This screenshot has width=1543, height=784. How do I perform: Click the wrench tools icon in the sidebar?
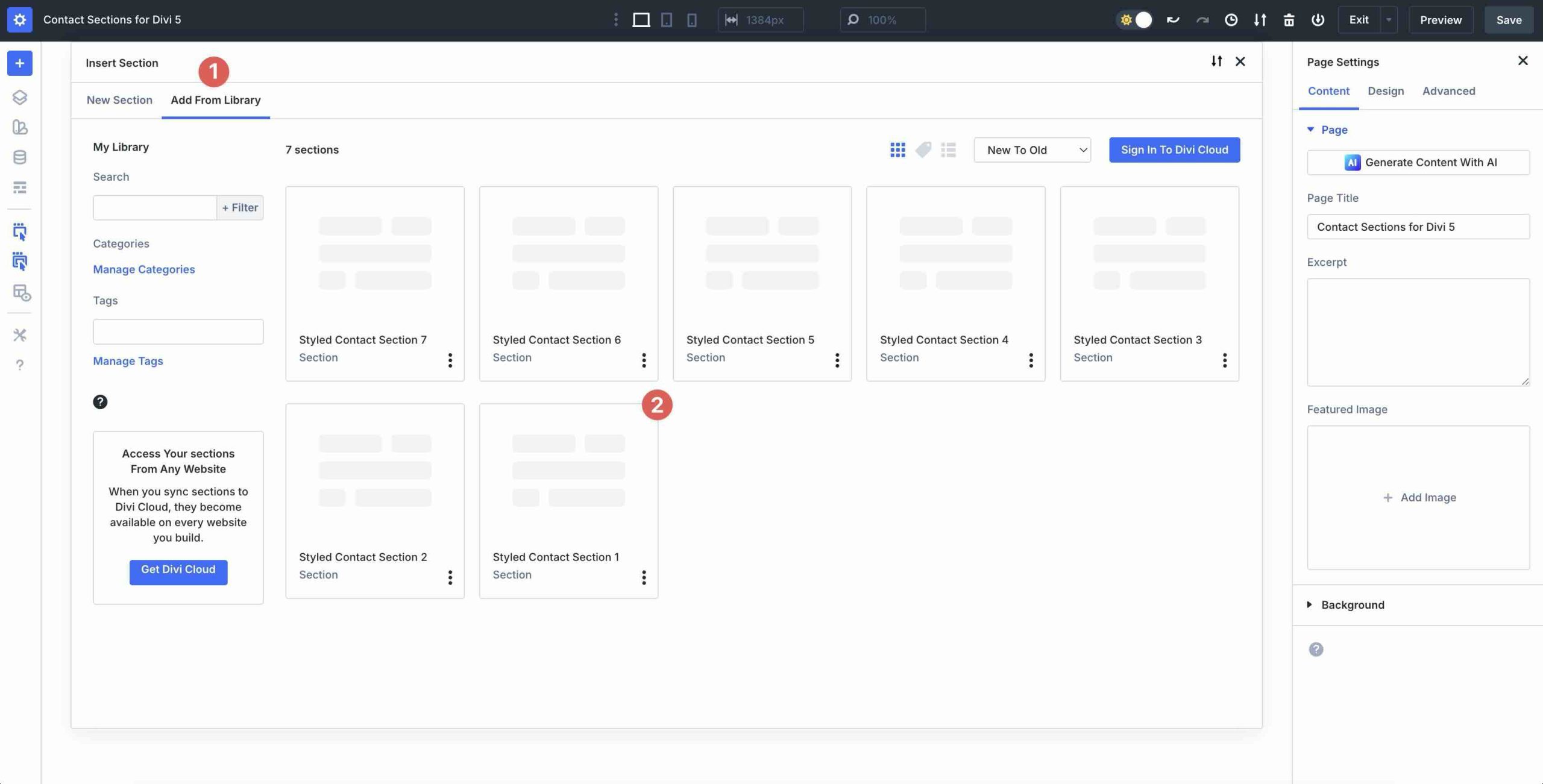pos(20,334)
